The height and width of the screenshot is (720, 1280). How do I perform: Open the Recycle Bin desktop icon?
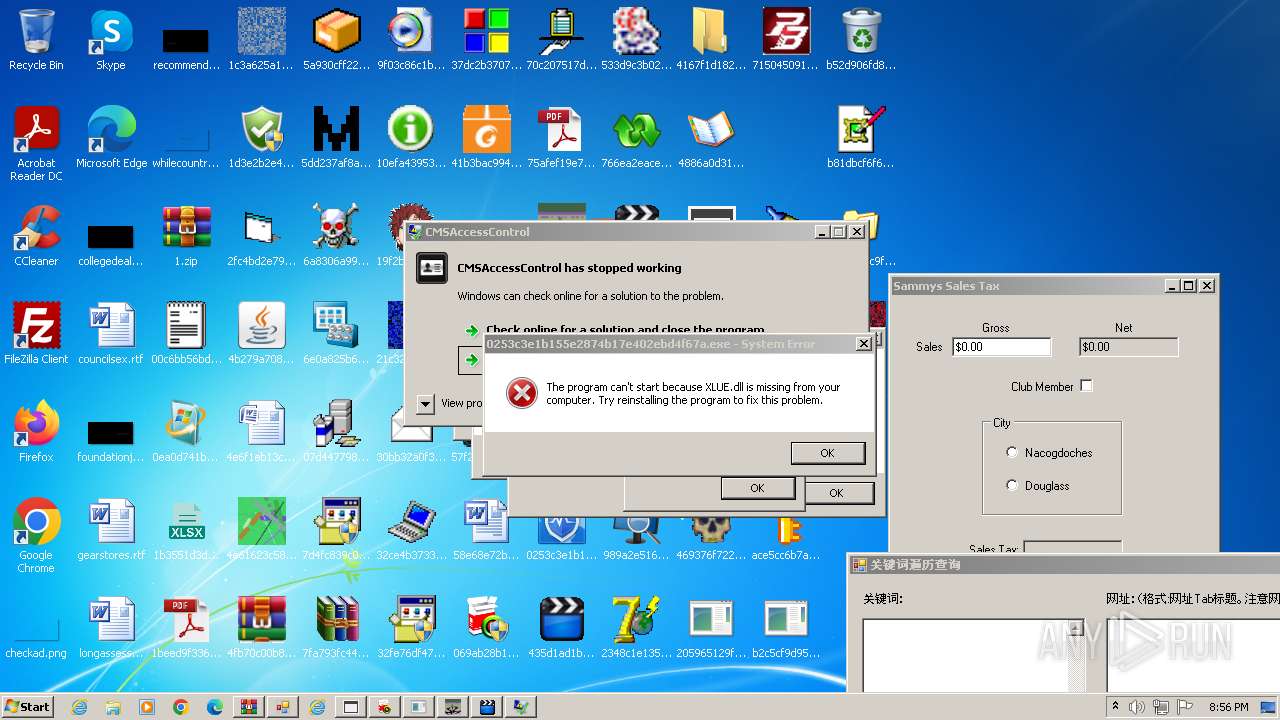(x=36, y=40)
